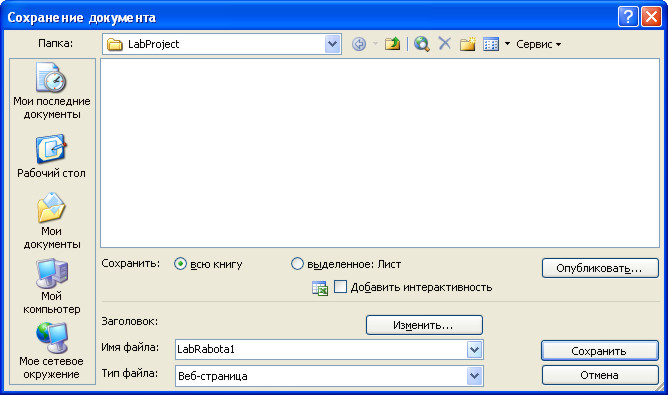Open the Back button history arrow
The image size is (668, 395).
tap(375, 44)
